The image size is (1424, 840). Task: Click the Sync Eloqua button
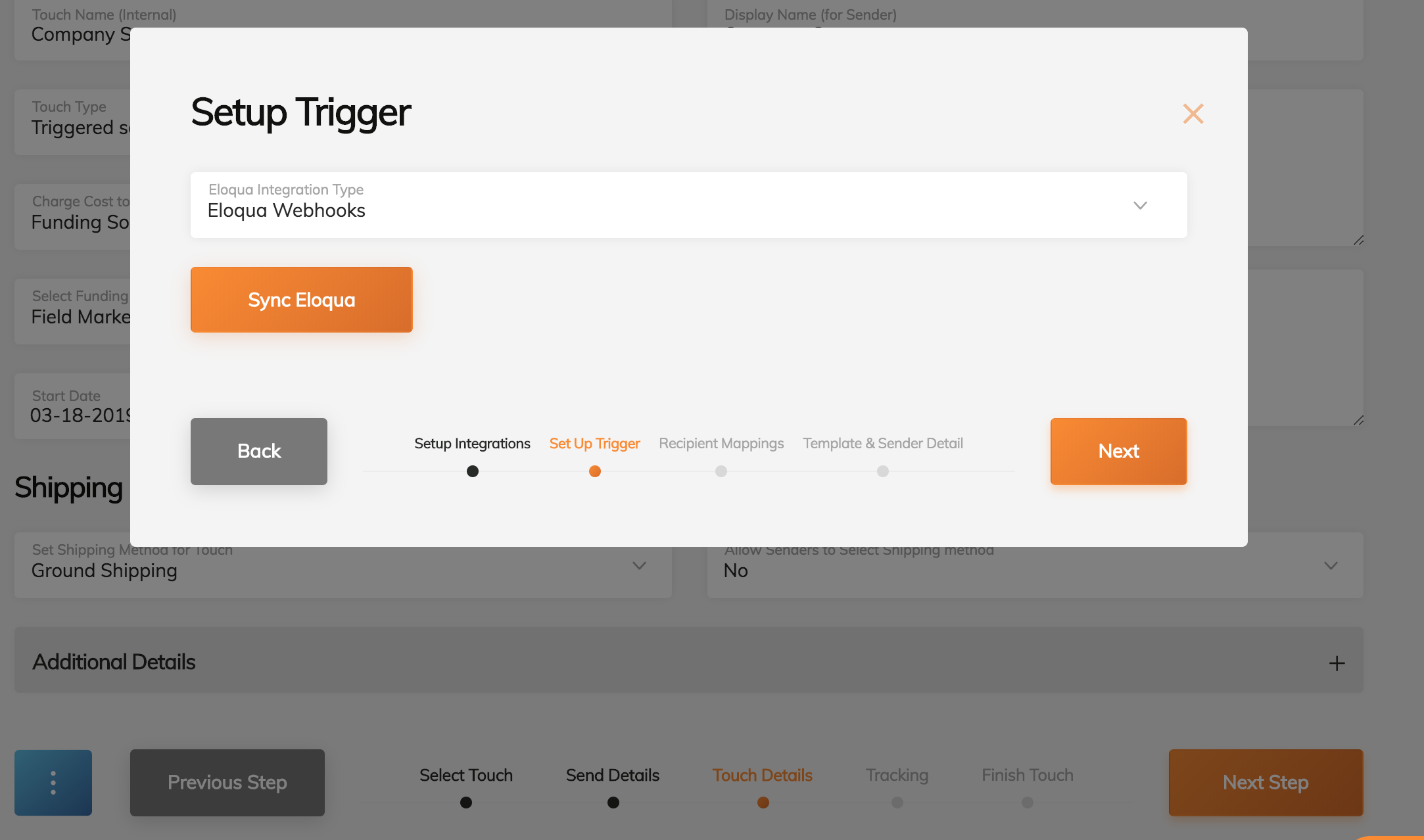(301, 300)
